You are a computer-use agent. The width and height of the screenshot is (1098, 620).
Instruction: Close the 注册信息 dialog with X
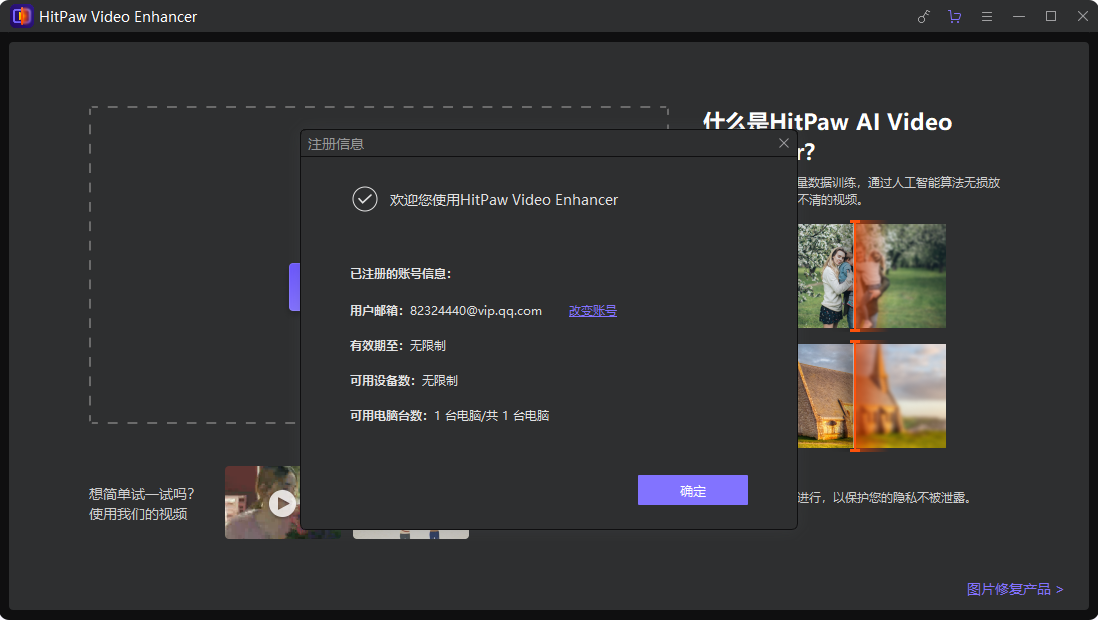point(784,143)
